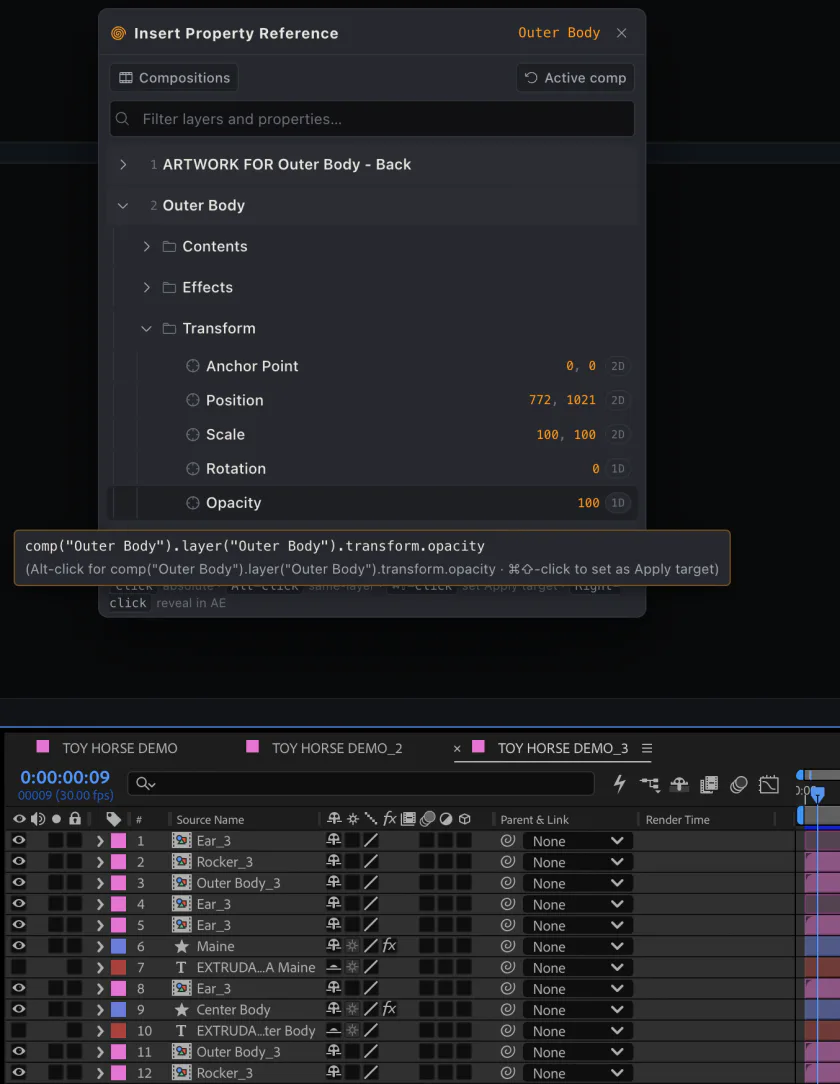Hide the Maine layer eye toggle
Image resolution: width=840 pixels, height=1084 pixels.
(19, 946)
